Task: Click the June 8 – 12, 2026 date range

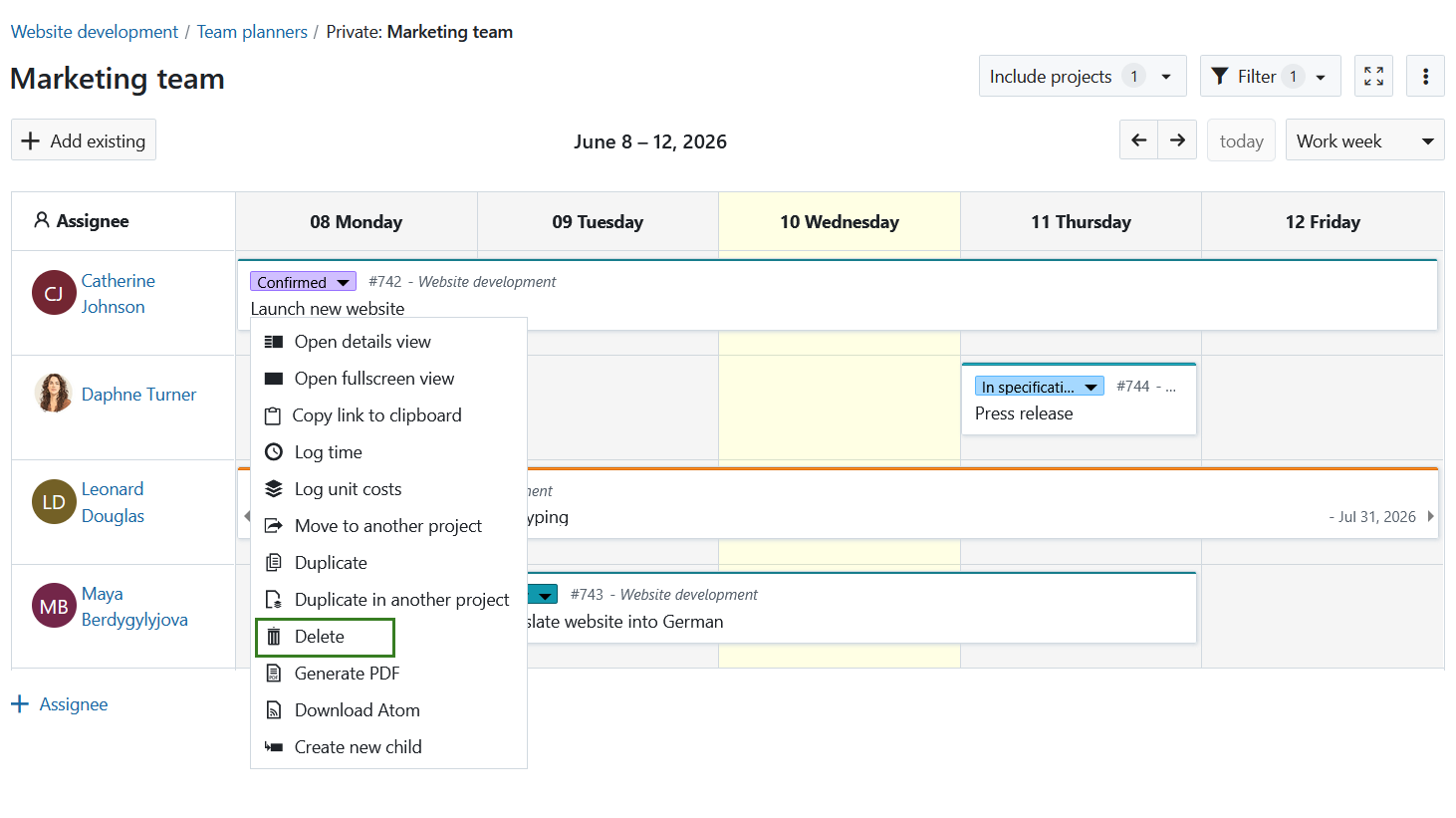Action: [650, 141]
